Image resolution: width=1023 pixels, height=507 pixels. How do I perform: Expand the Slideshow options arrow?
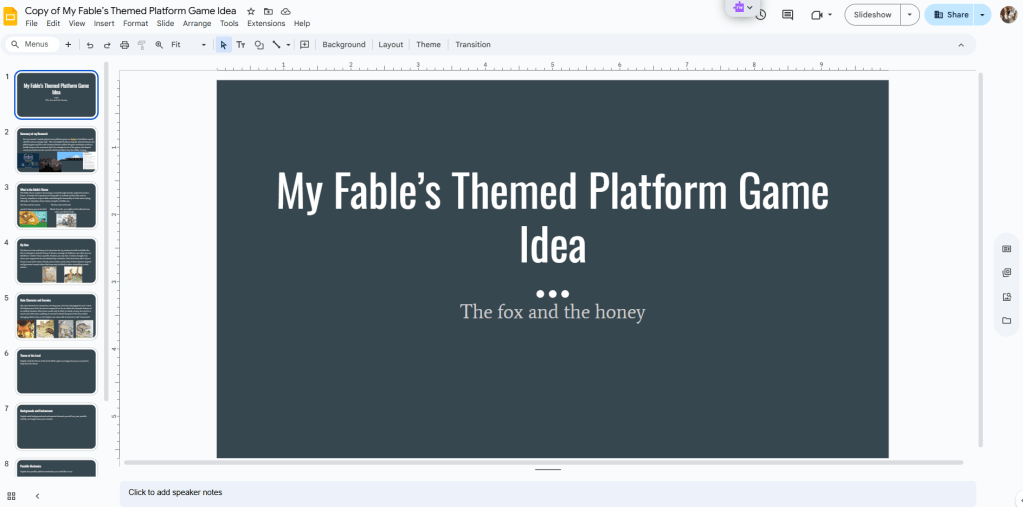909,15
